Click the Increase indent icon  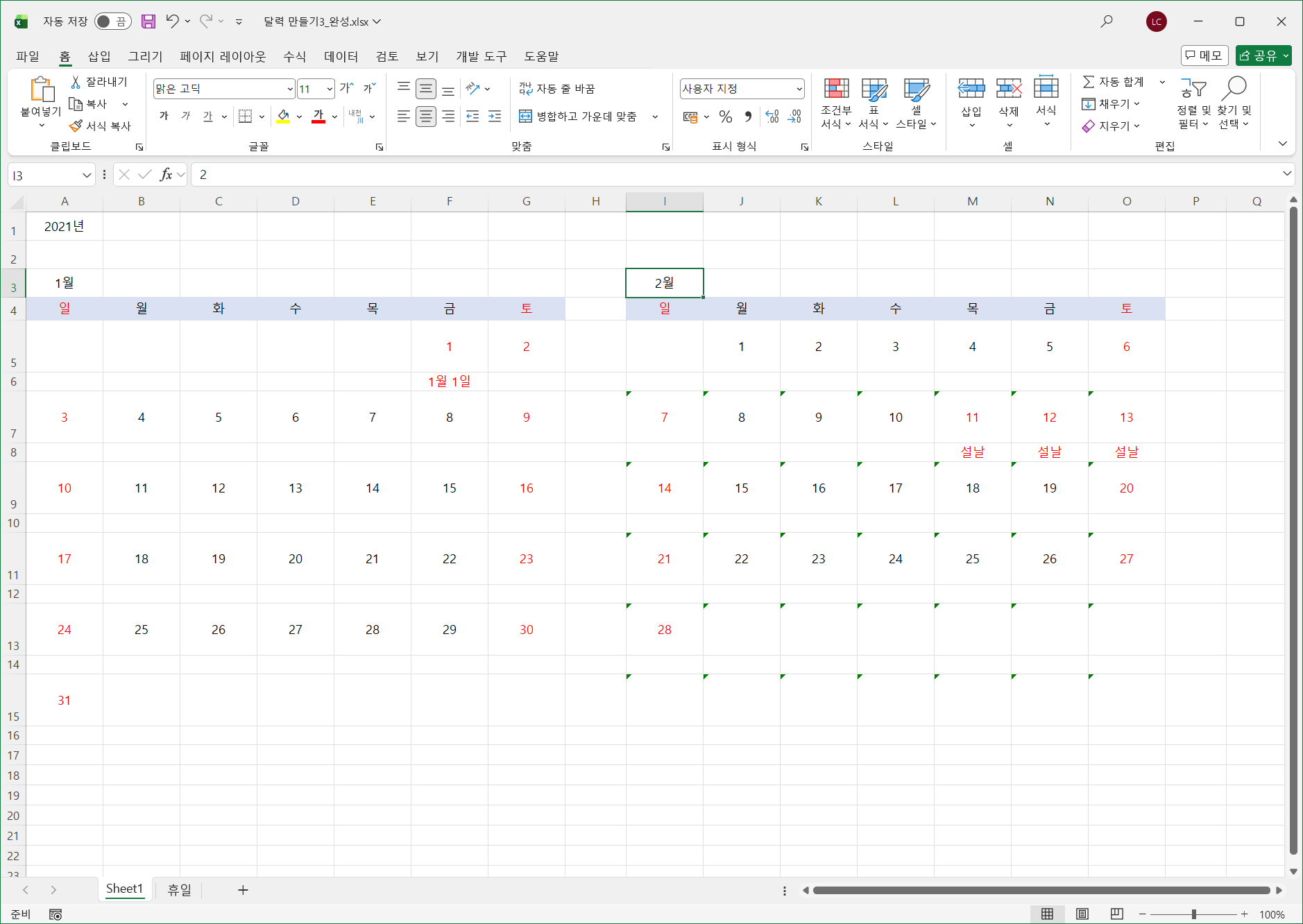coord(495,117)
